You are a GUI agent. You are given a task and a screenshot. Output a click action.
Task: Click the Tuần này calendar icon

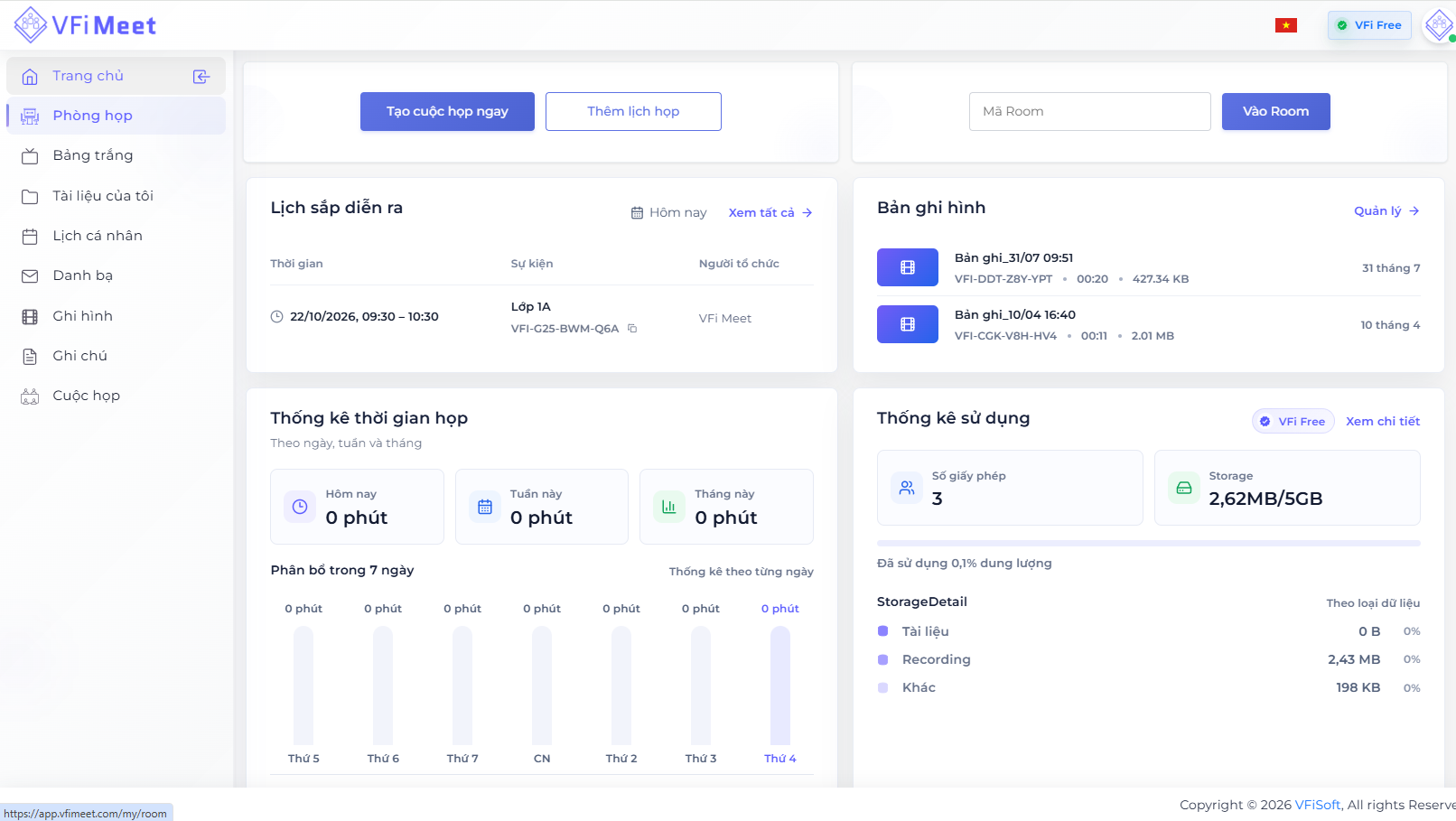click(x=485, y=507)
